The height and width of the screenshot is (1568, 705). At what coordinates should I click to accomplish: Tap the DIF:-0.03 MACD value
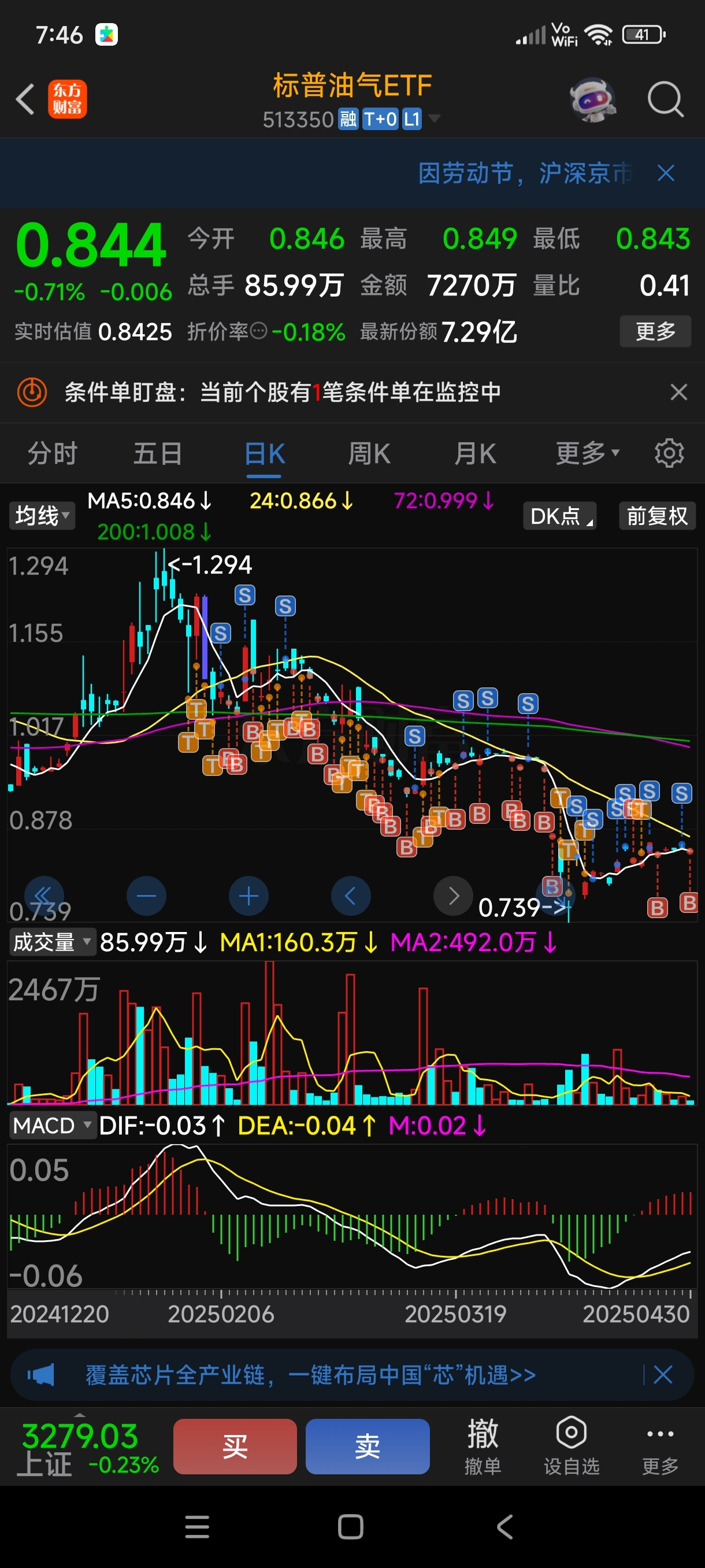click(162, 1126)
